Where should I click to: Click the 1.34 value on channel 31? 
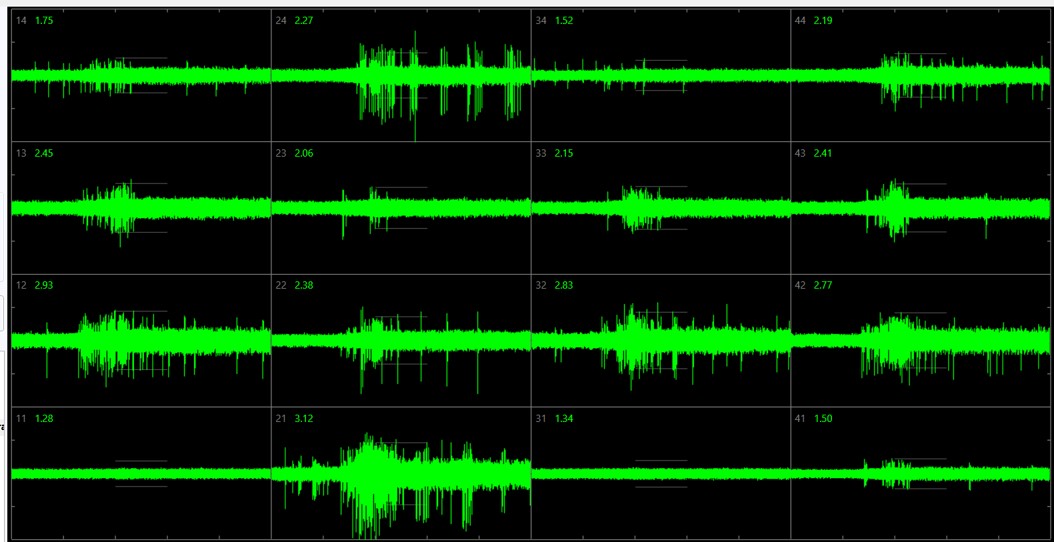(x=564, y=418)
